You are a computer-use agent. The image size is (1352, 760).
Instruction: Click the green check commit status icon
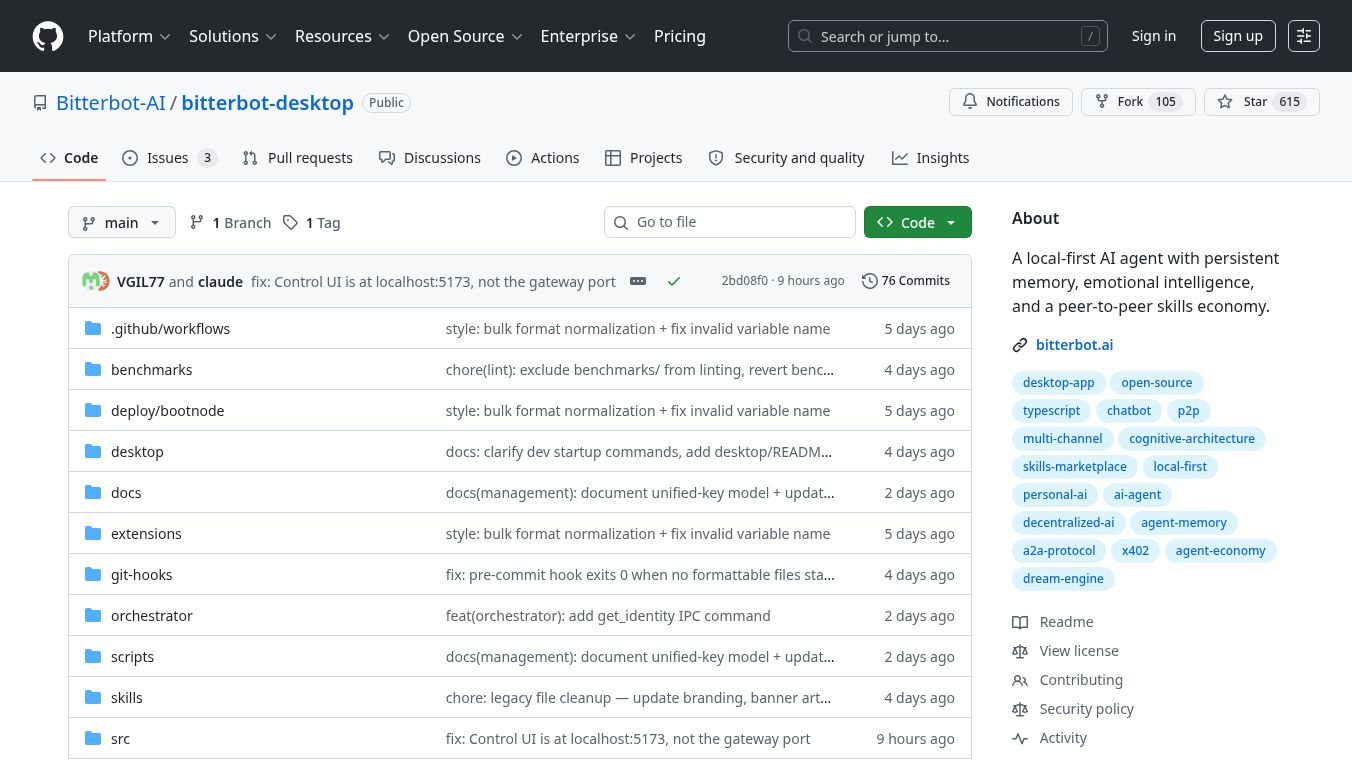click(674, 281)
